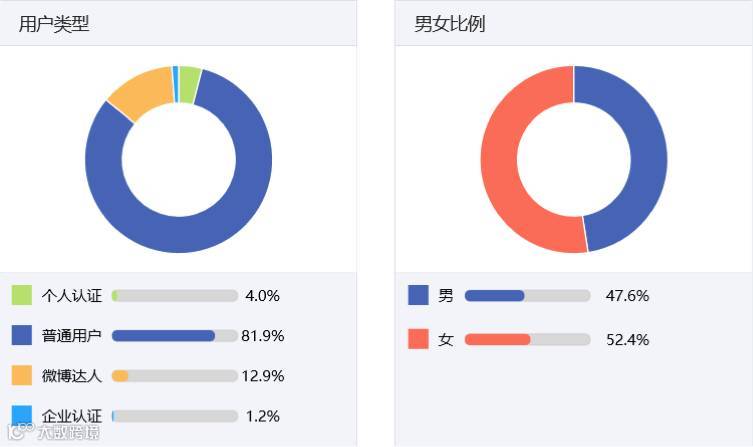Viewport: 753px width, 447px height.
Task: Select the 企业认证 1.2% progress bar
Action: pos(175,416)
